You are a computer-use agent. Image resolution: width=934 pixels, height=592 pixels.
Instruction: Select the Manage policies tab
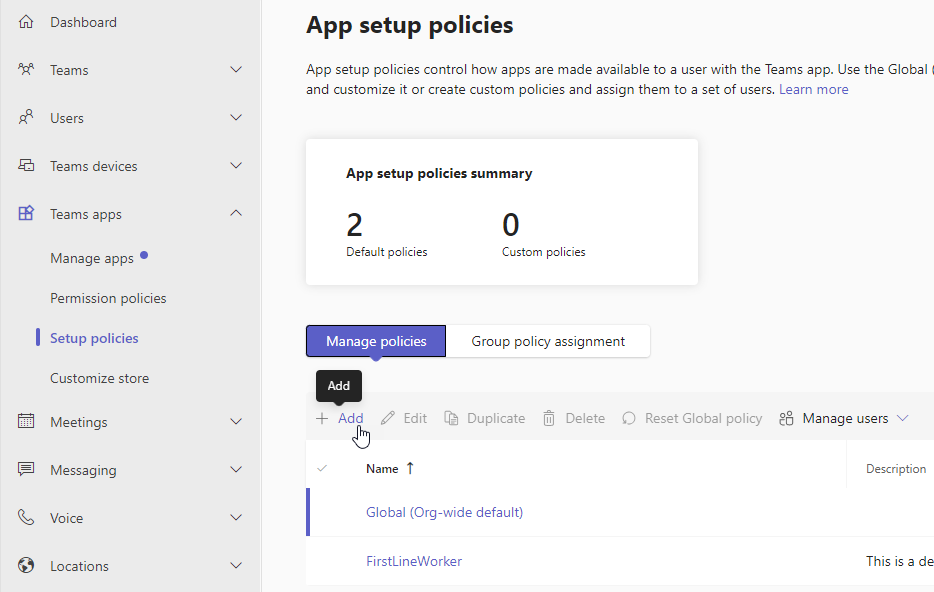pos(376,341)
